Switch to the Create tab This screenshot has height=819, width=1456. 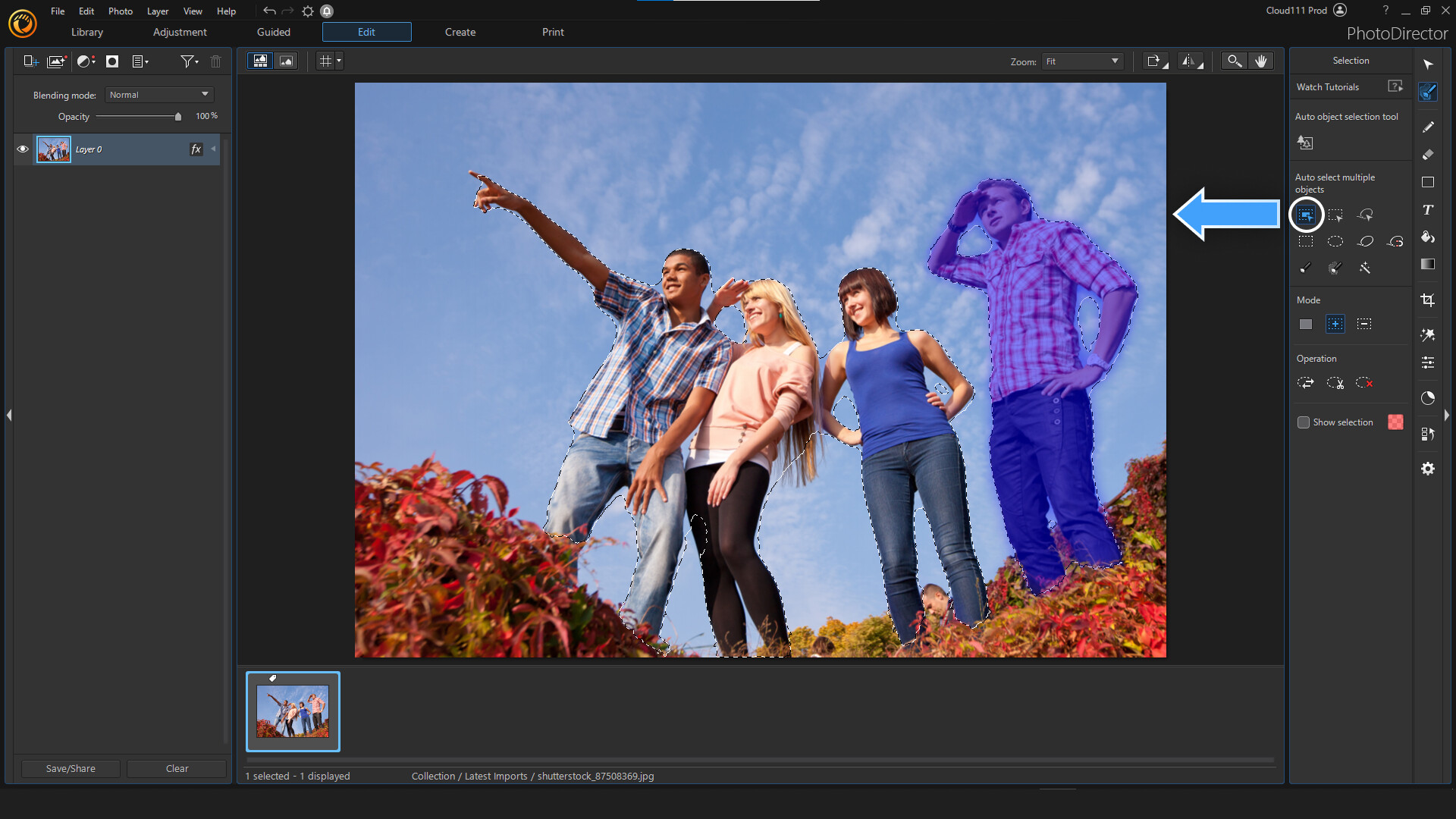click(x=460, y=32)
